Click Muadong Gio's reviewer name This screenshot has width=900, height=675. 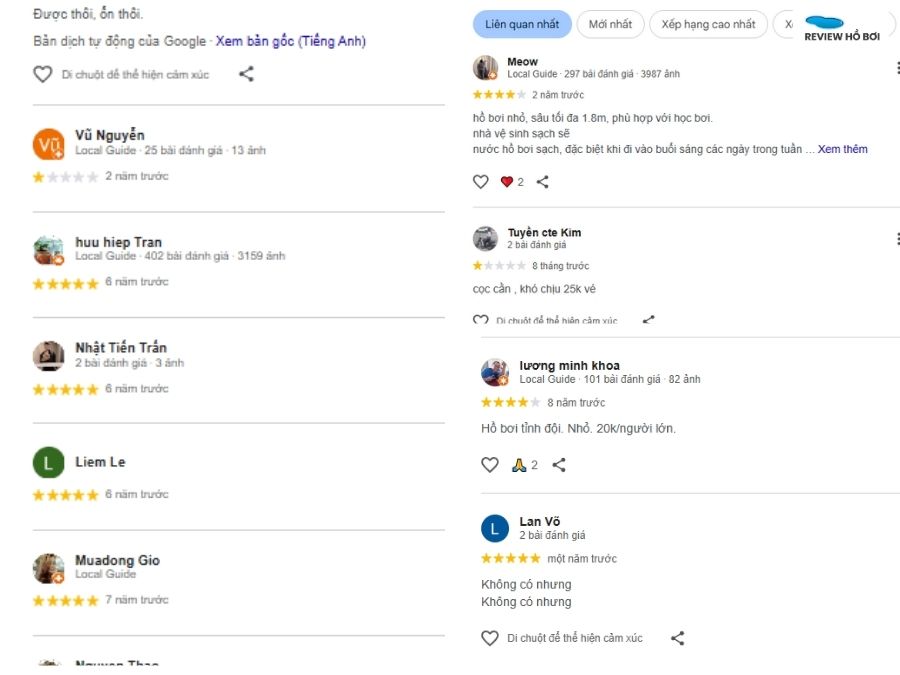coord(117,560)
